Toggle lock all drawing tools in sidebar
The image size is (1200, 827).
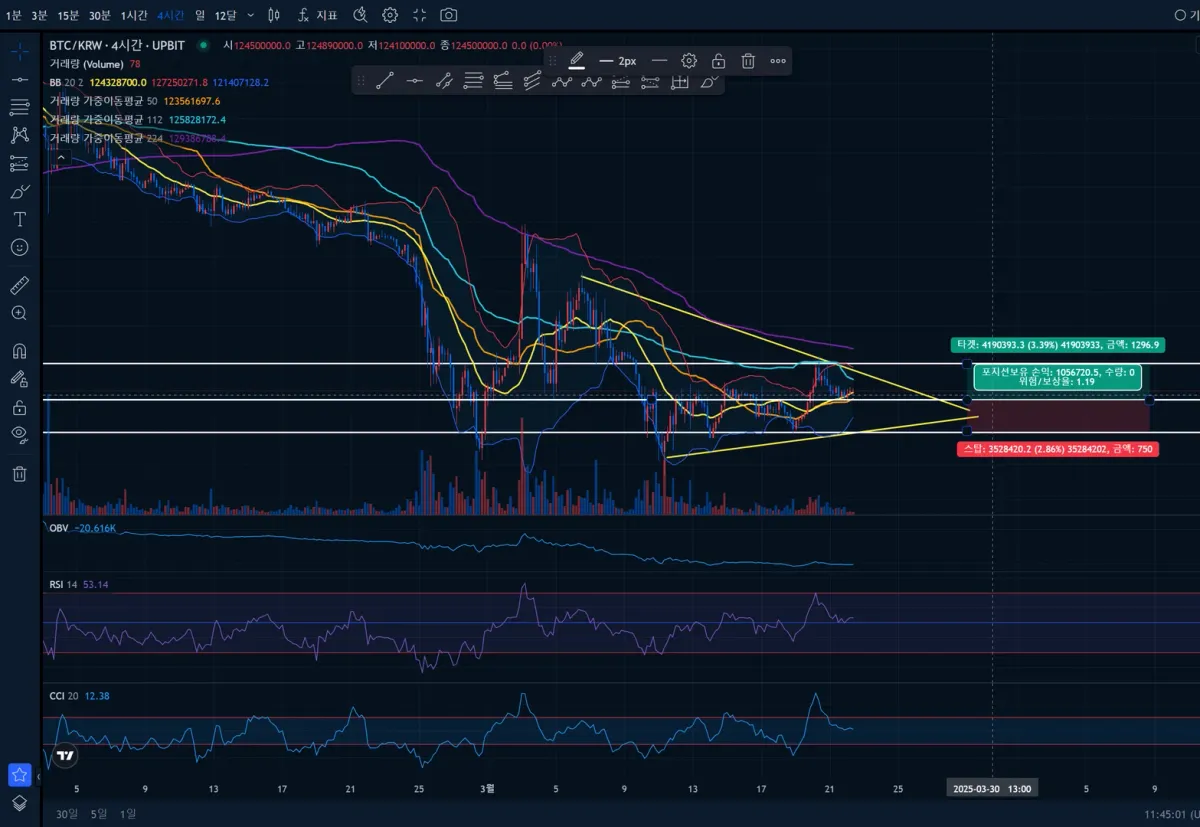tap(19, 407)
